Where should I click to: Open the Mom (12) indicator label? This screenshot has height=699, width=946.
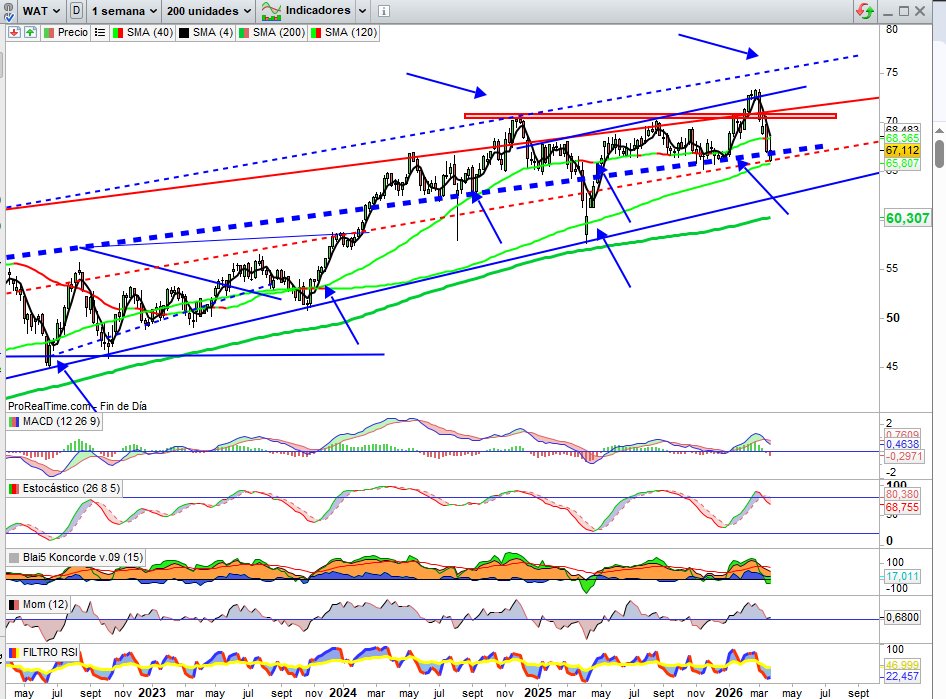point(45,604)
